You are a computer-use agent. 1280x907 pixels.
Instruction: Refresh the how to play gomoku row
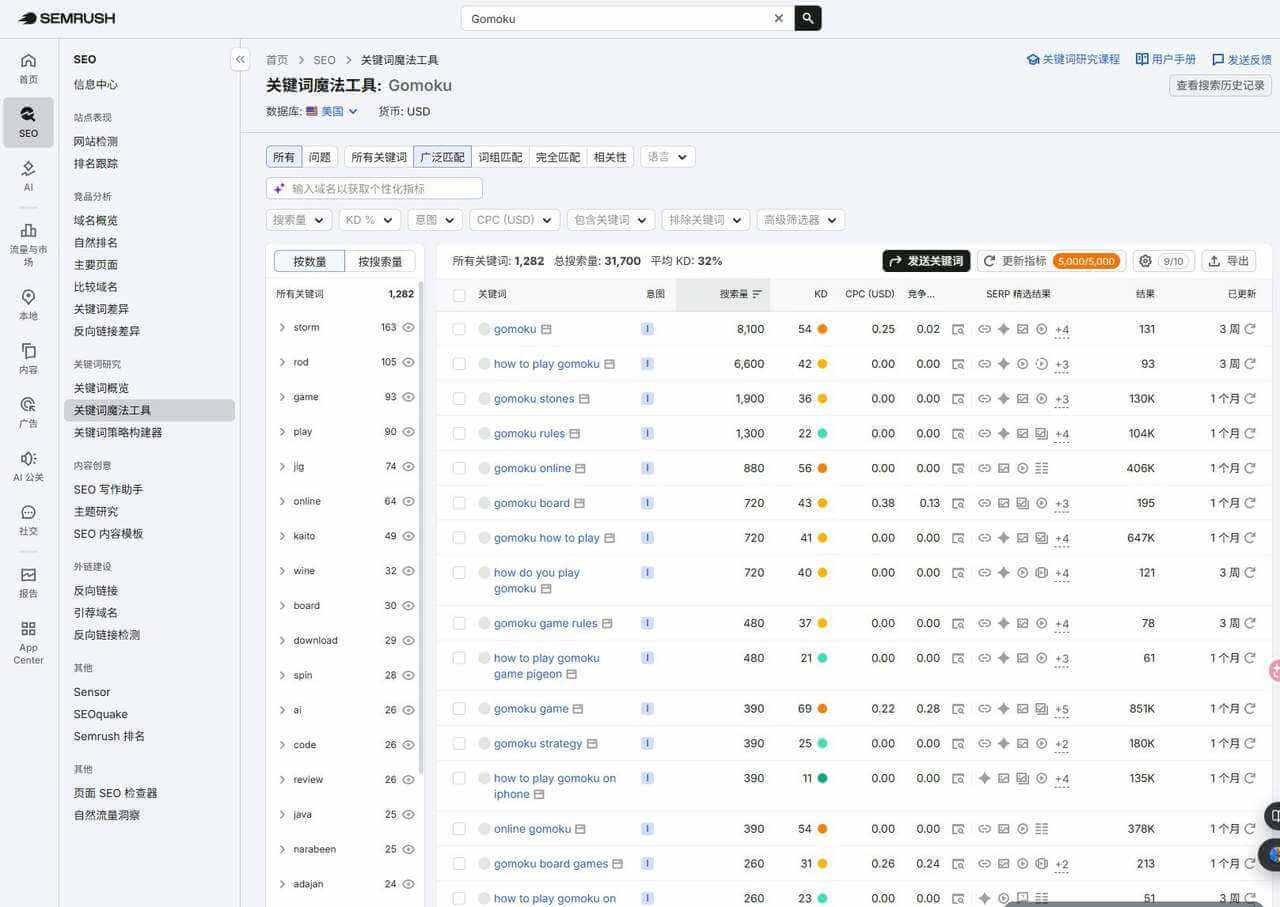point(1249,364)
